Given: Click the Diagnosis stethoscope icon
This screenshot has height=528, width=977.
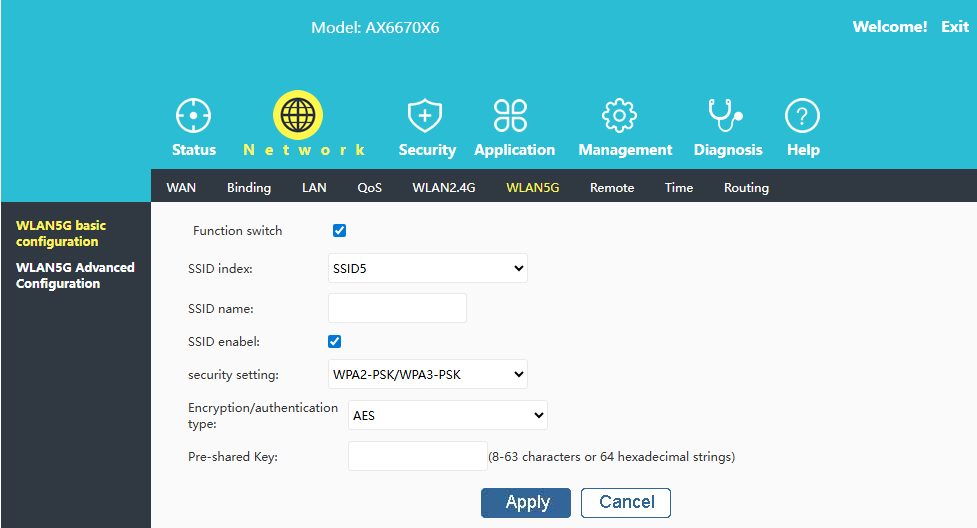Looking at the screenshot, I should click(725, 116).
